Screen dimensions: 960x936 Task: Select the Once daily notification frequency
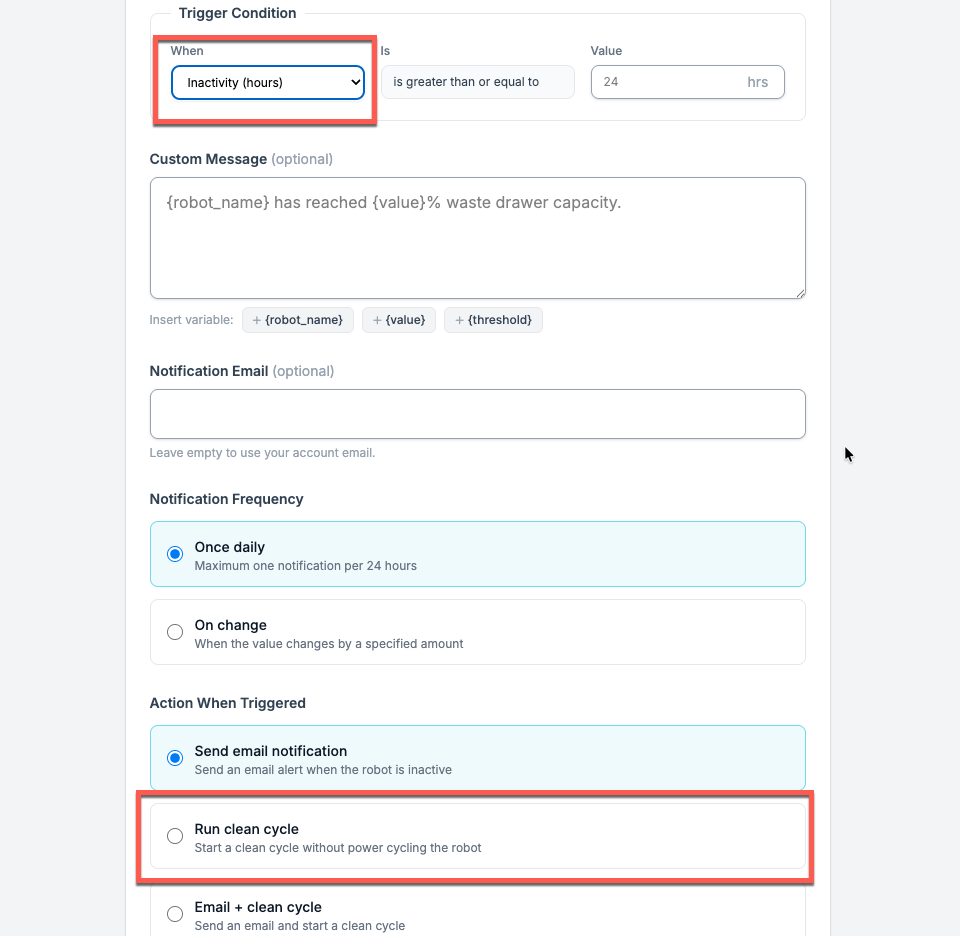[175, 553]
